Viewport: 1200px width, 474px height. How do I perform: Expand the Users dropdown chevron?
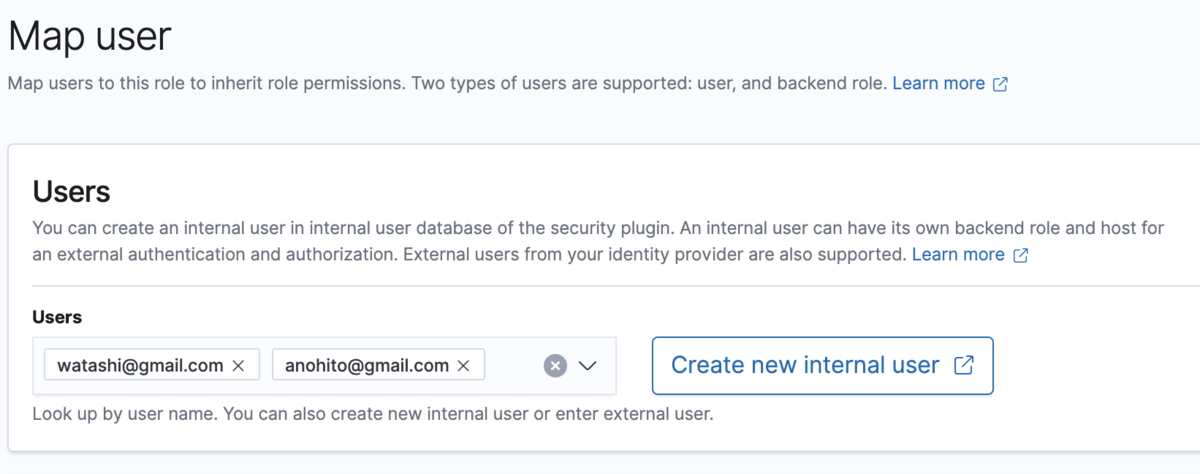(588, 366)
